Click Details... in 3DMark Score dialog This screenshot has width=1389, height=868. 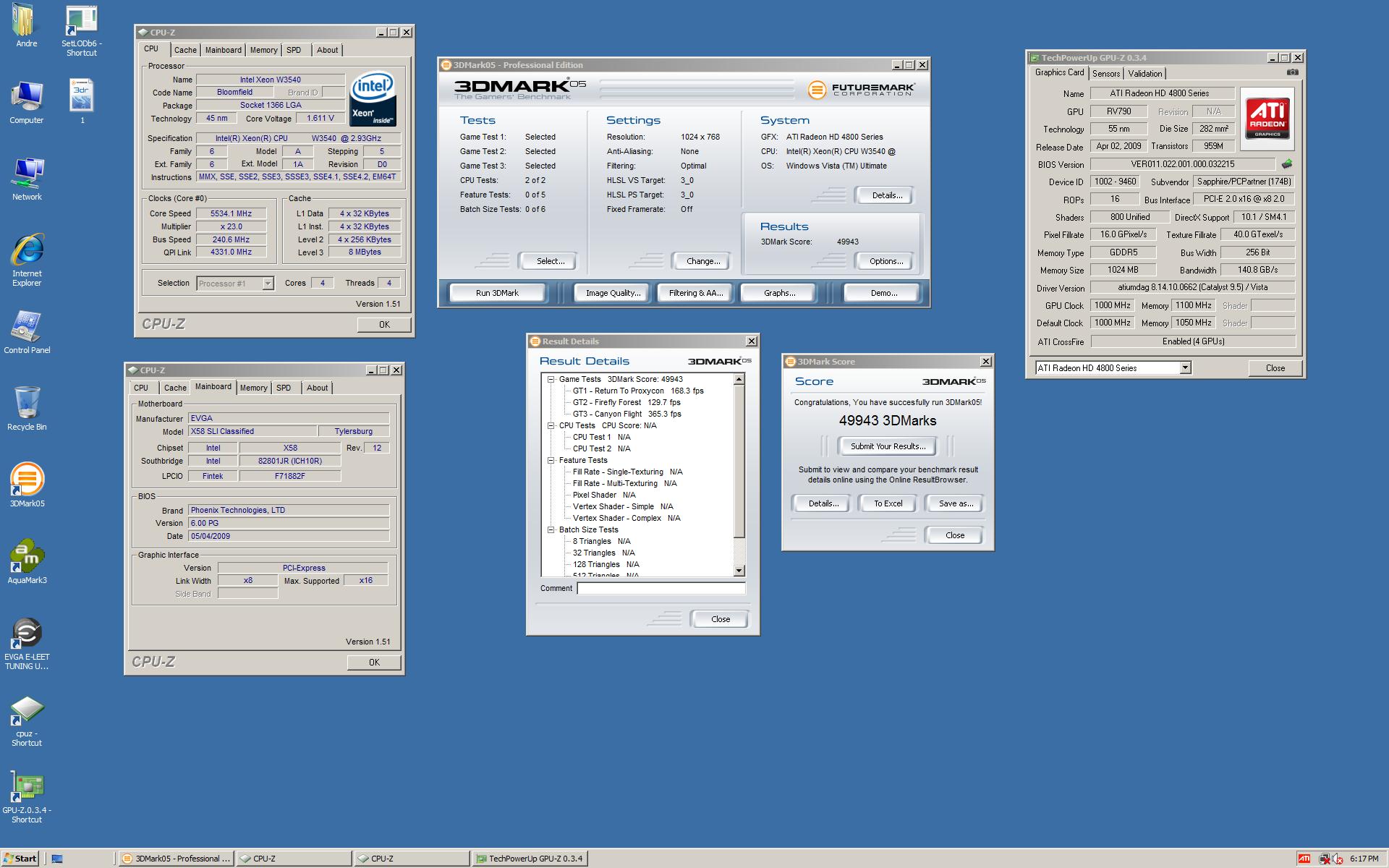823,503
